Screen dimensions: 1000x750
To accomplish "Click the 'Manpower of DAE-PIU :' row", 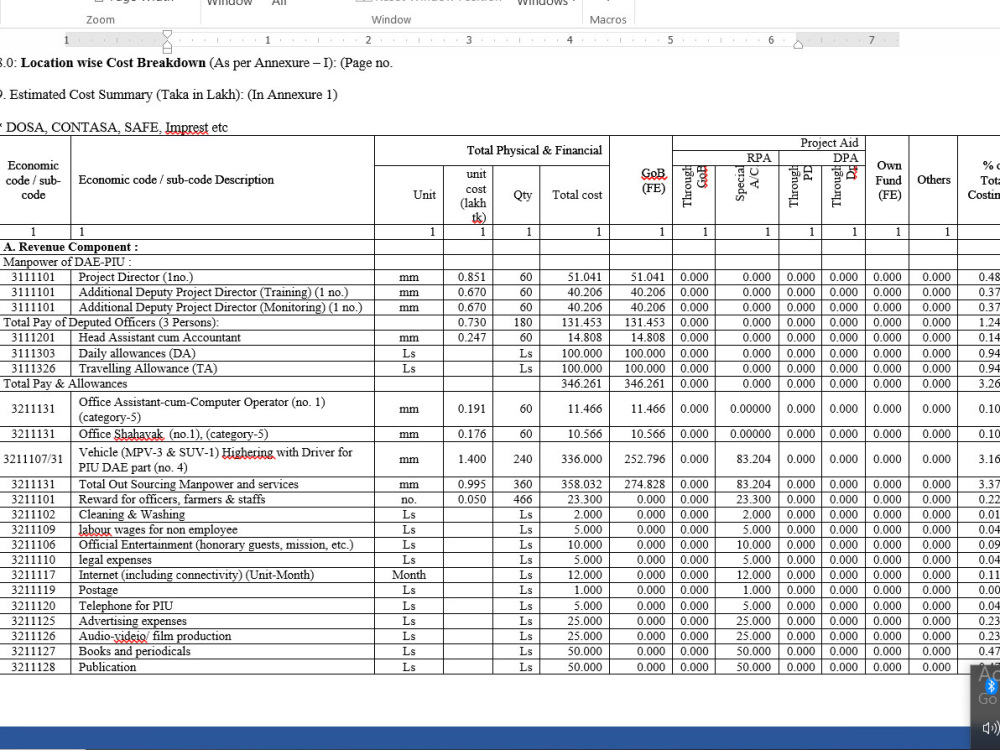I will (x=67, y=261).
